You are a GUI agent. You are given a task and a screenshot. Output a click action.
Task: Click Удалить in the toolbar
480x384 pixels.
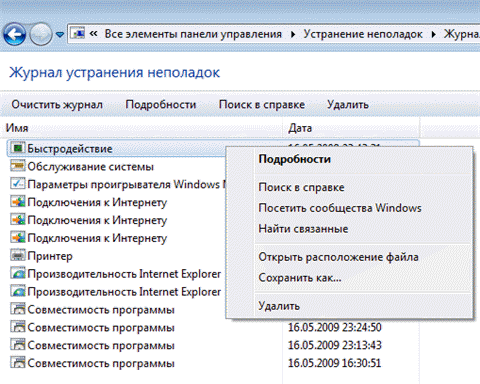point(348,105)
